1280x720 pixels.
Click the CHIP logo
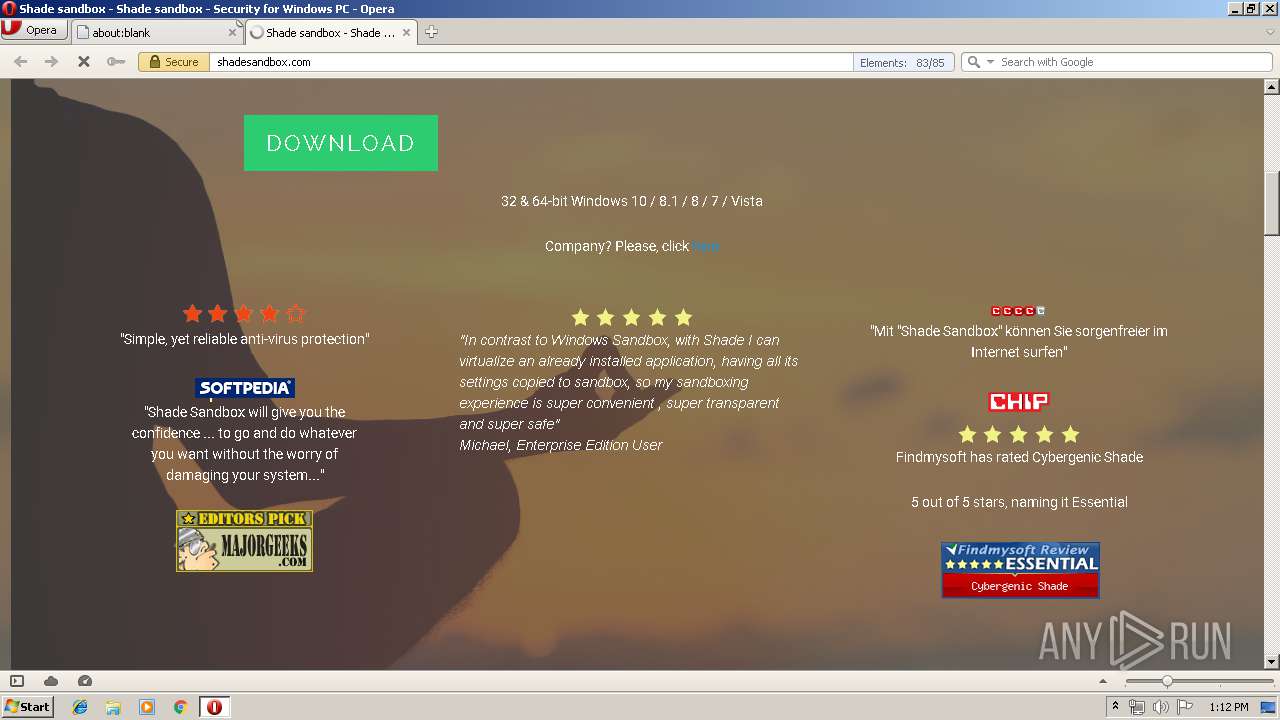tap(1019, 402)
